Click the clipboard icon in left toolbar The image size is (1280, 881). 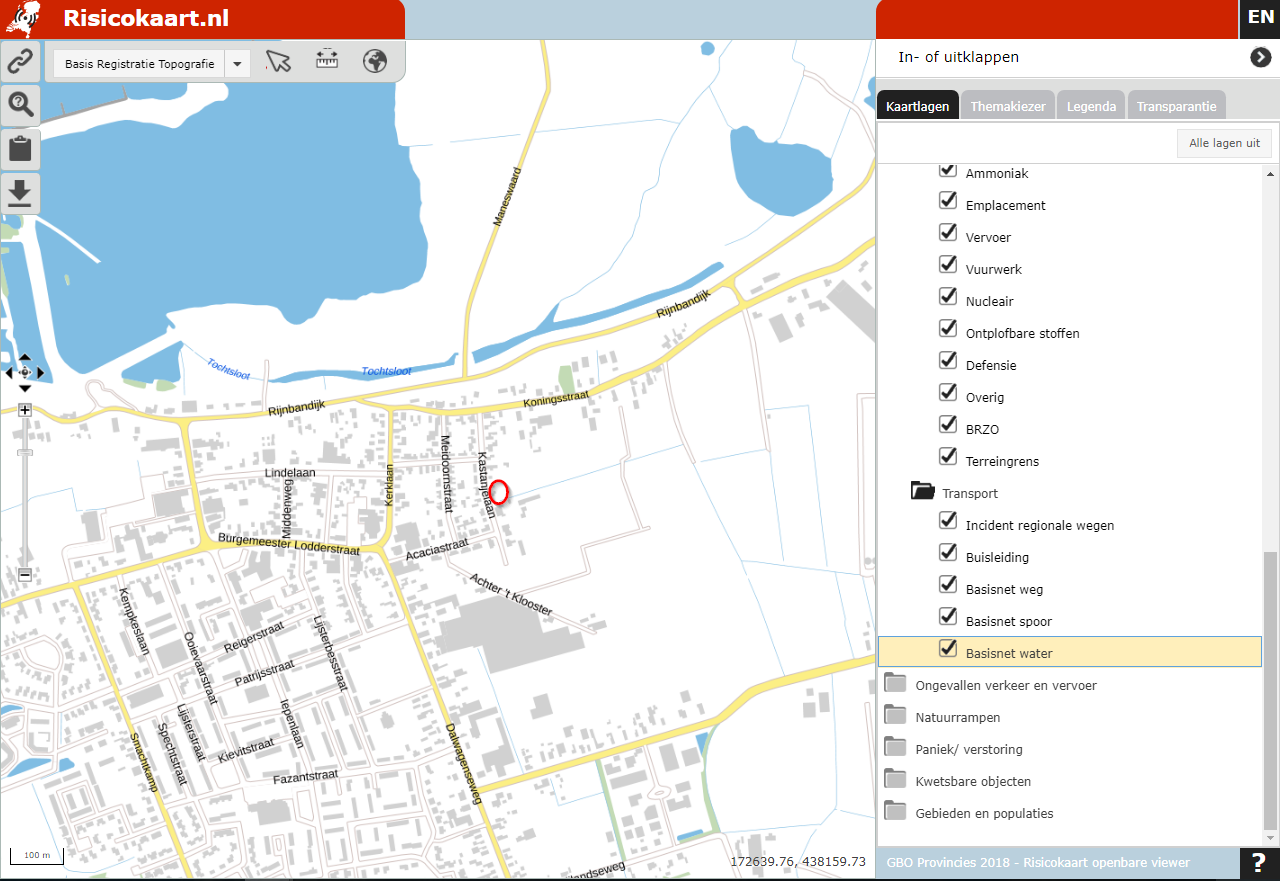(20, 150)
